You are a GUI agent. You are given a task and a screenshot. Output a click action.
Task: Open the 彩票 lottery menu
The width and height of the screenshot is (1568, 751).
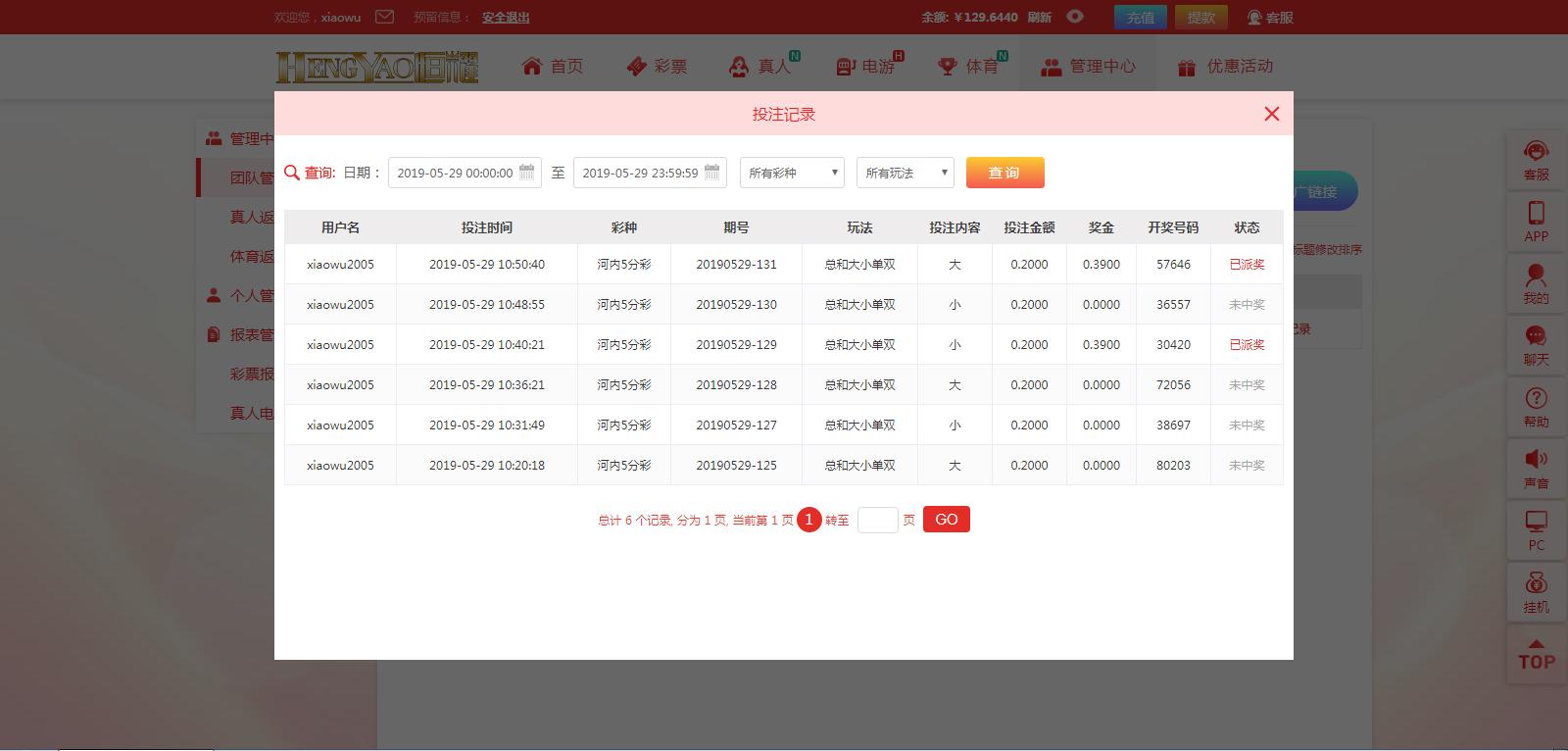pos(657,66)
